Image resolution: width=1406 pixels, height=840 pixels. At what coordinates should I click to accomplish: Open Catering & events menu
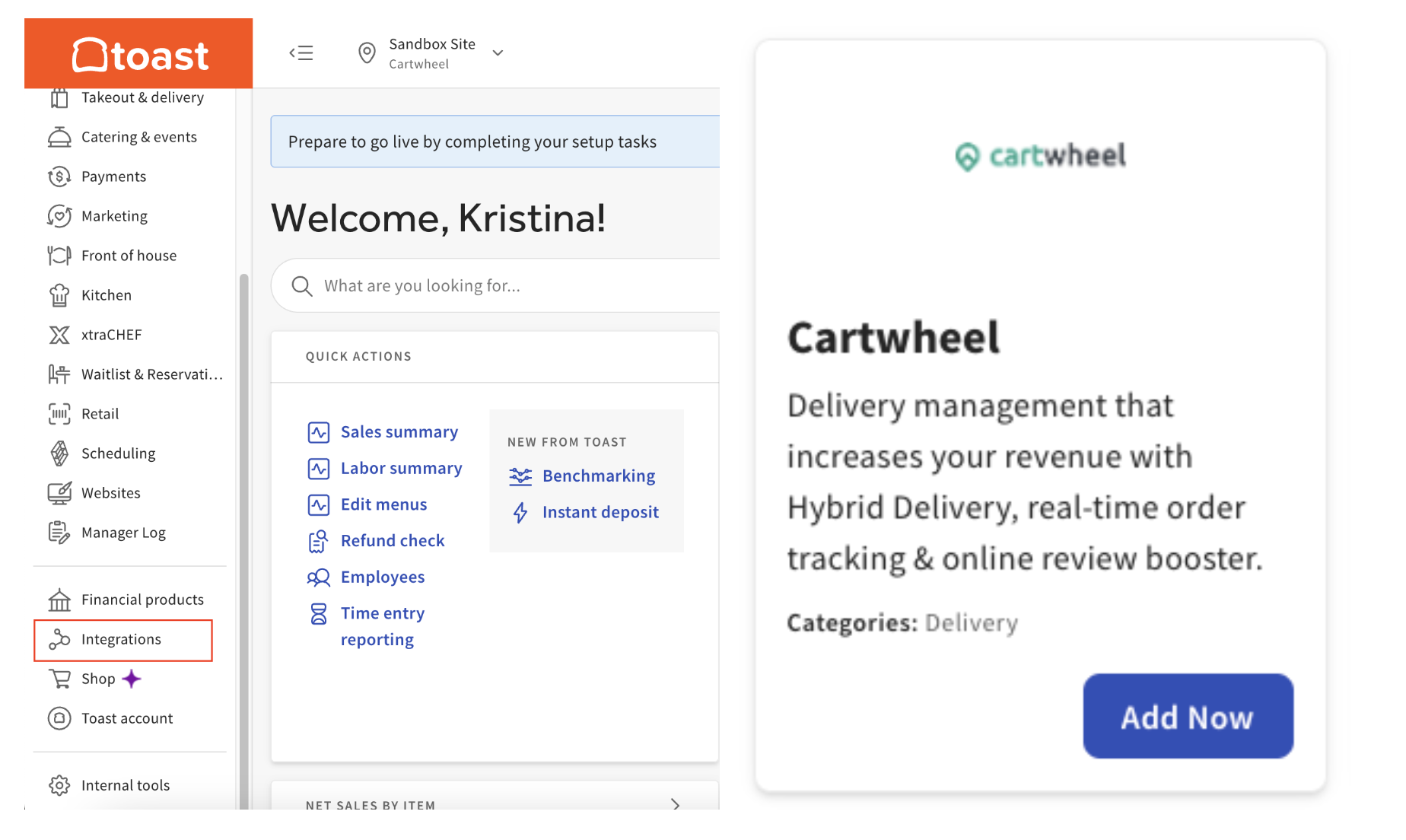point(139,137)
